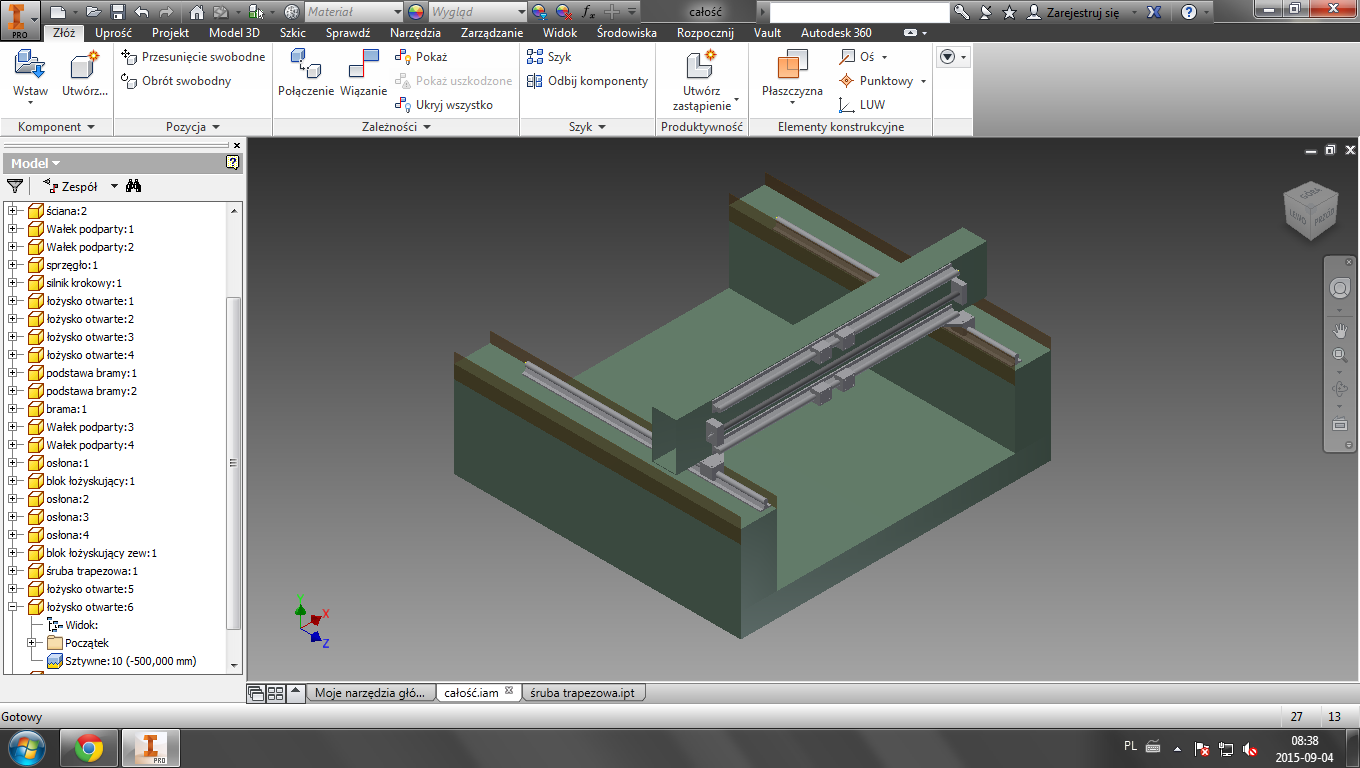Open the fx parameters icon

tap(588, 12)
